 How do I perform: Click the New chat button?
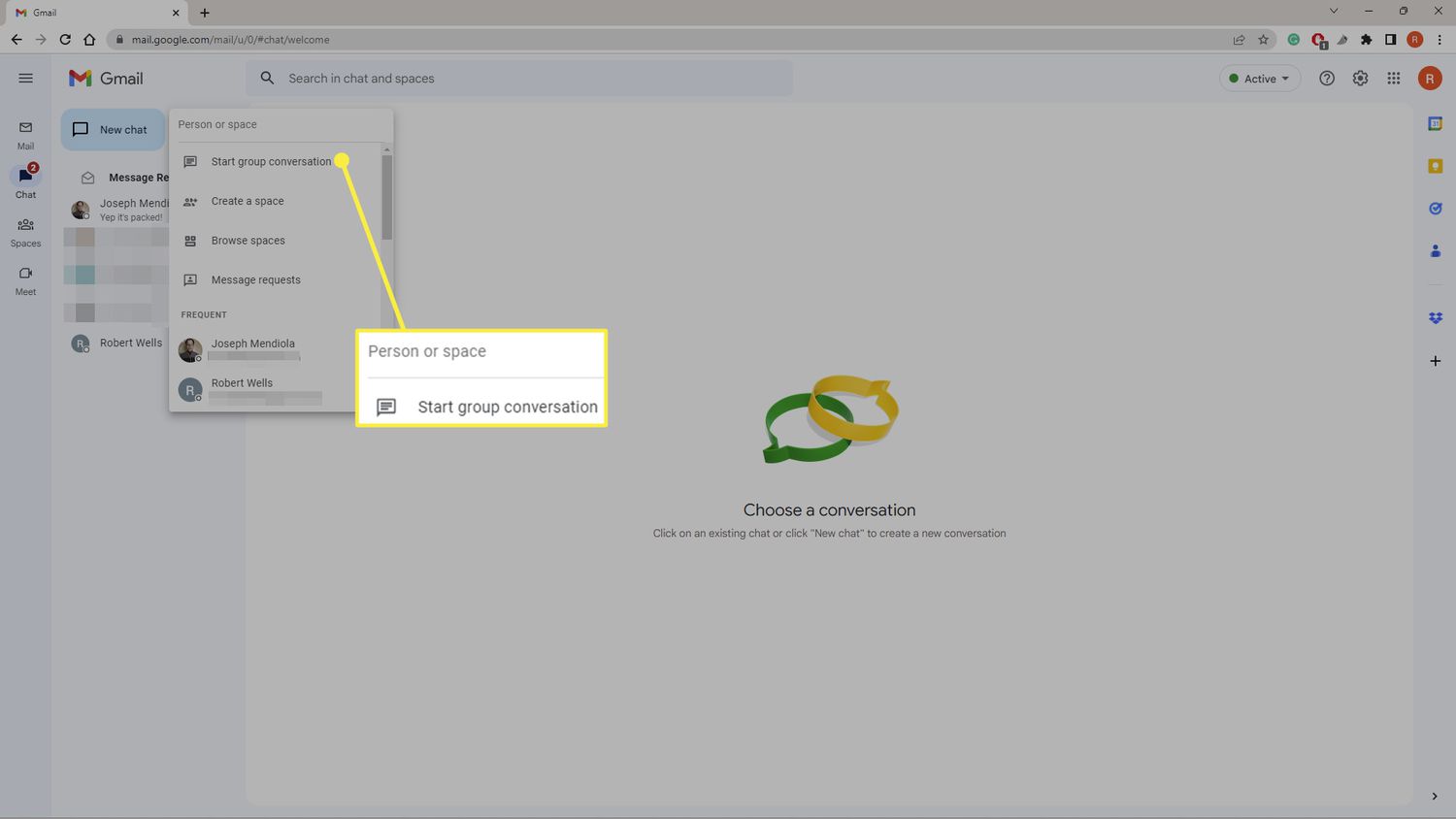pyautogui.click(x=113, y=130)
